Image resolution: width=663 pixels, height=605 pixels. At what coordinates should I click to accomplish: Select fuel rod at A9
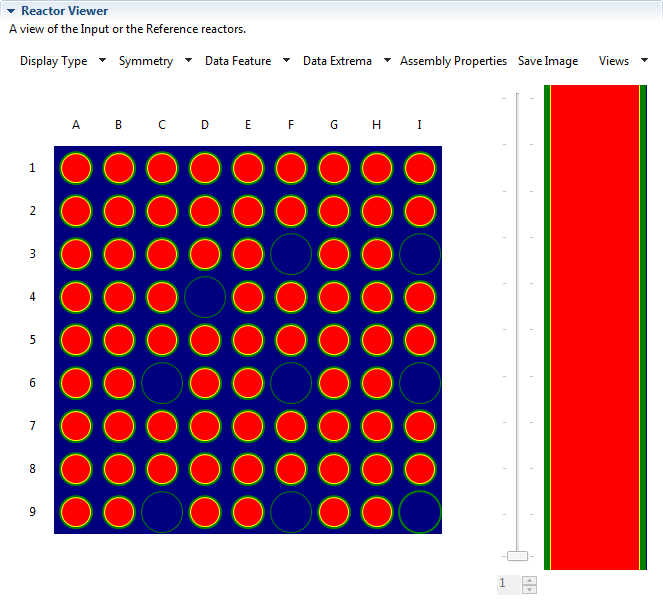coord(76,512)
